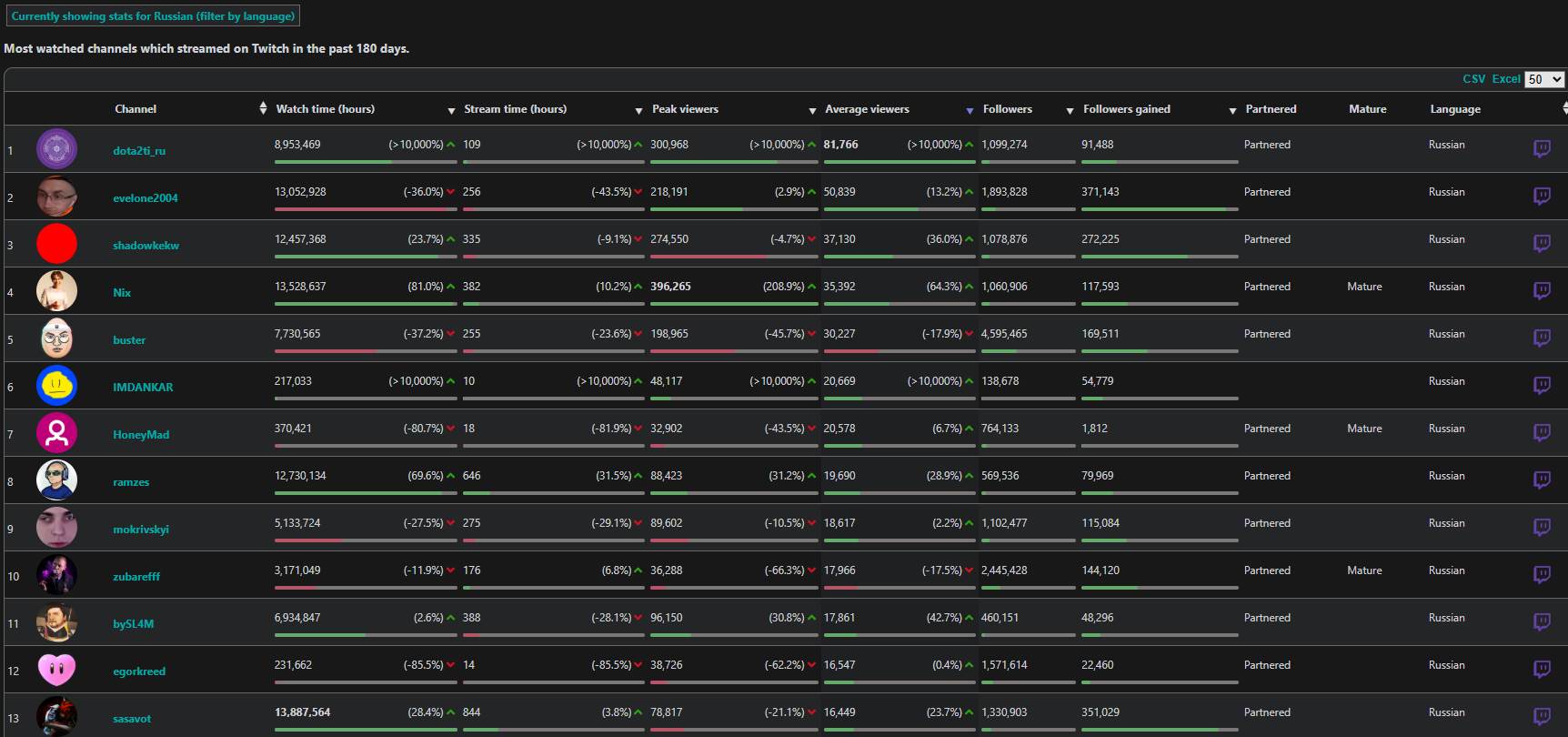Open Twitch chat icon for buster

coord(1542,338)
